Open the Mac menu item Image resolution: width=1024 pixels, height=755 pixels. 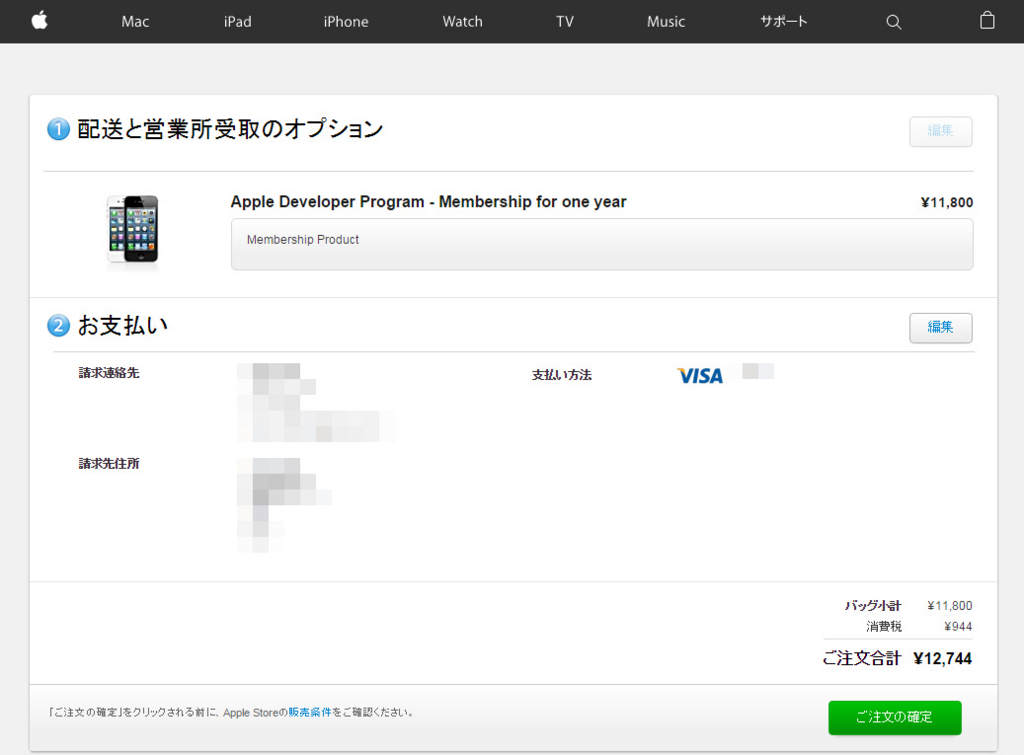click(x=135, y=22)
